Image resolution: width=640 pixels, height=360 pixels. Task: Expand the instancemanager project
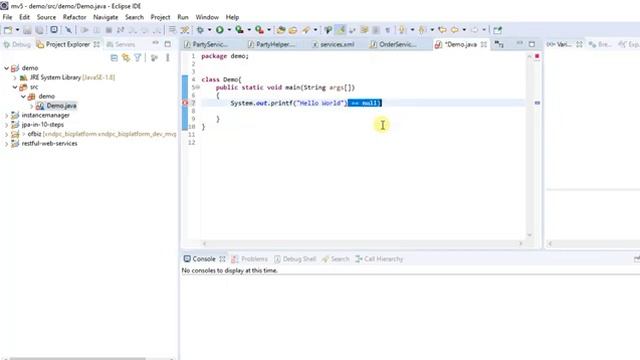(7, 115)
